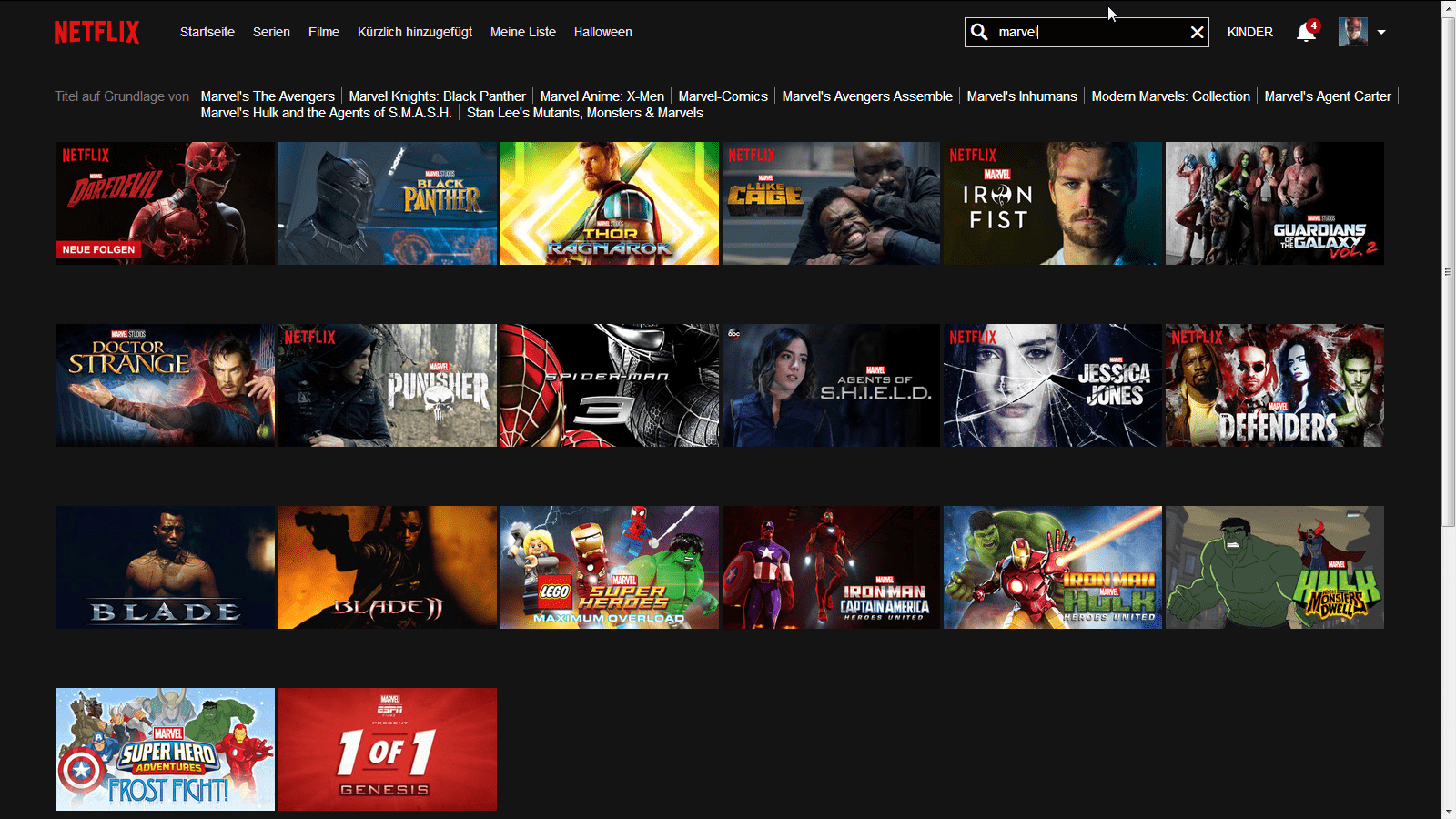Open Super Hero Adventures Frost Fight thumbnail
The image size is (1456, 819).
click(166, 749)
